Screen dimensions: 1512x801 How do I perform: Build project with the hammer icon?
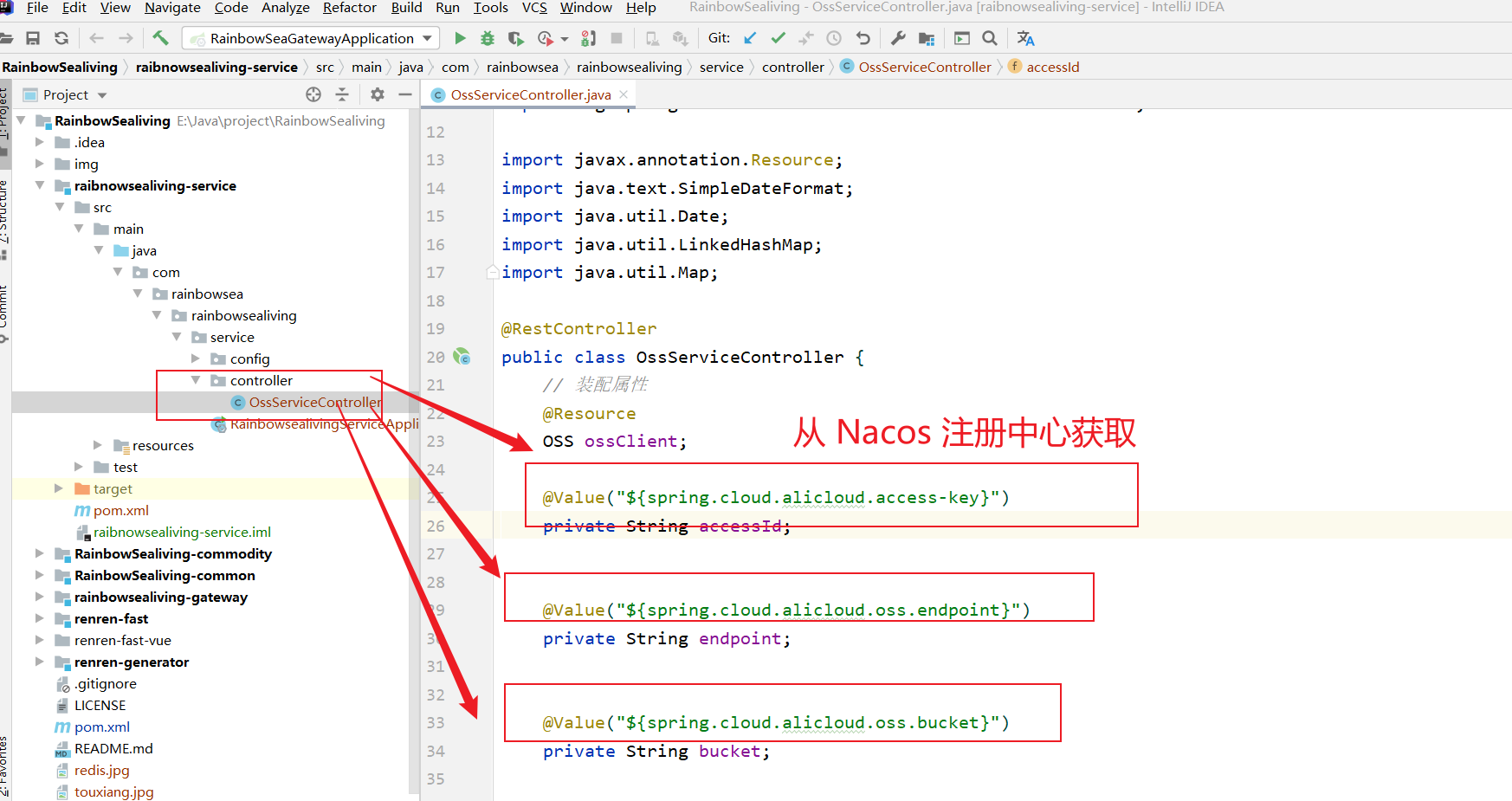[160, 38]
